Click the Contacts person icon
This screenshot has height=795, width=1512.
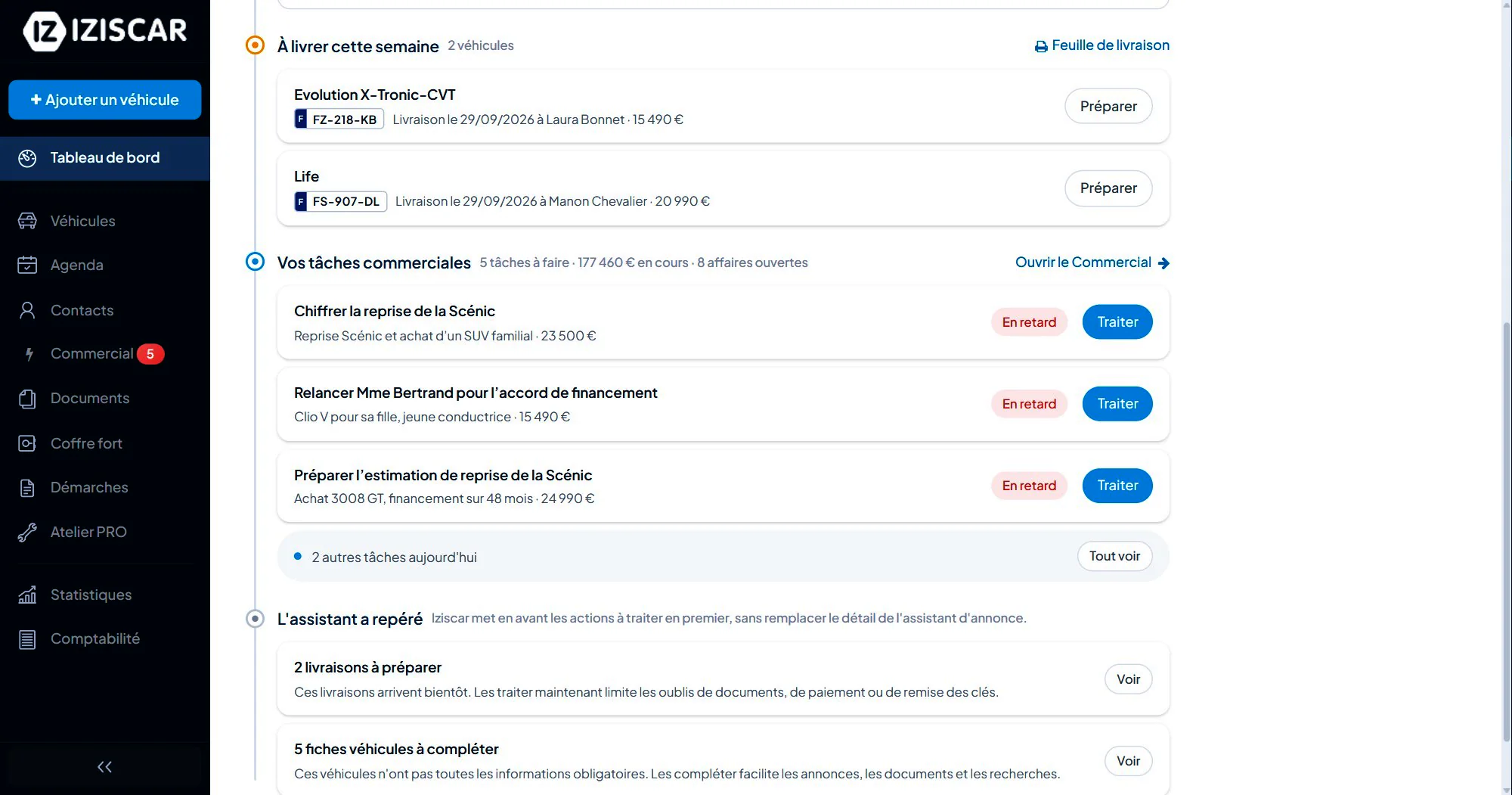[x=27, y=310]
